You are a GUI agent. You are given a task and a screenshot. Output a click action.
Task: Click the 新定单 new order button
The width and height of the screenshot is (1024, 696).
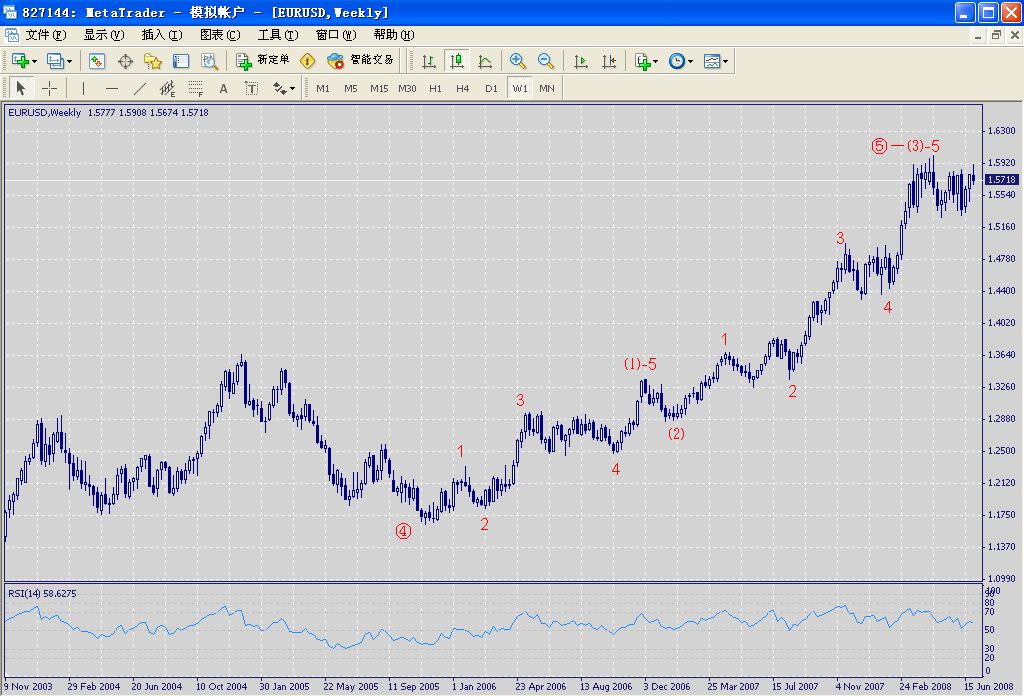point(263,61)
